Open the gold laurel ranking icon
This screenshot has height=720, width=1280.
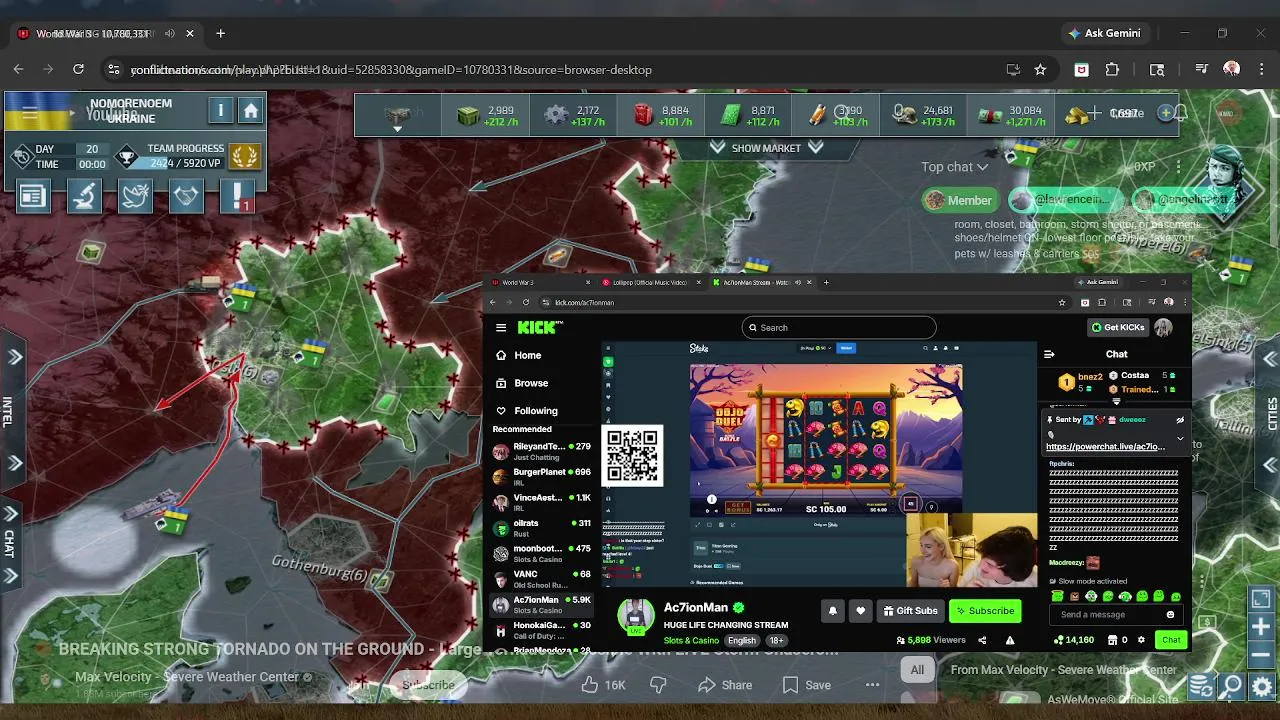pos(244,157)
